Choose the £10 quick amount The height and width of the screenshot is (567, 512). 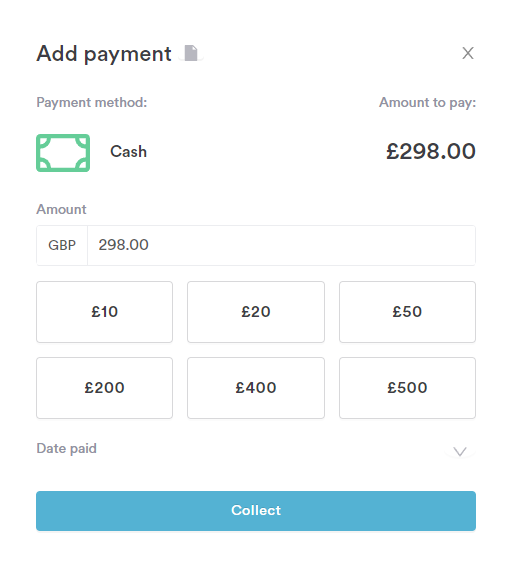104,312
